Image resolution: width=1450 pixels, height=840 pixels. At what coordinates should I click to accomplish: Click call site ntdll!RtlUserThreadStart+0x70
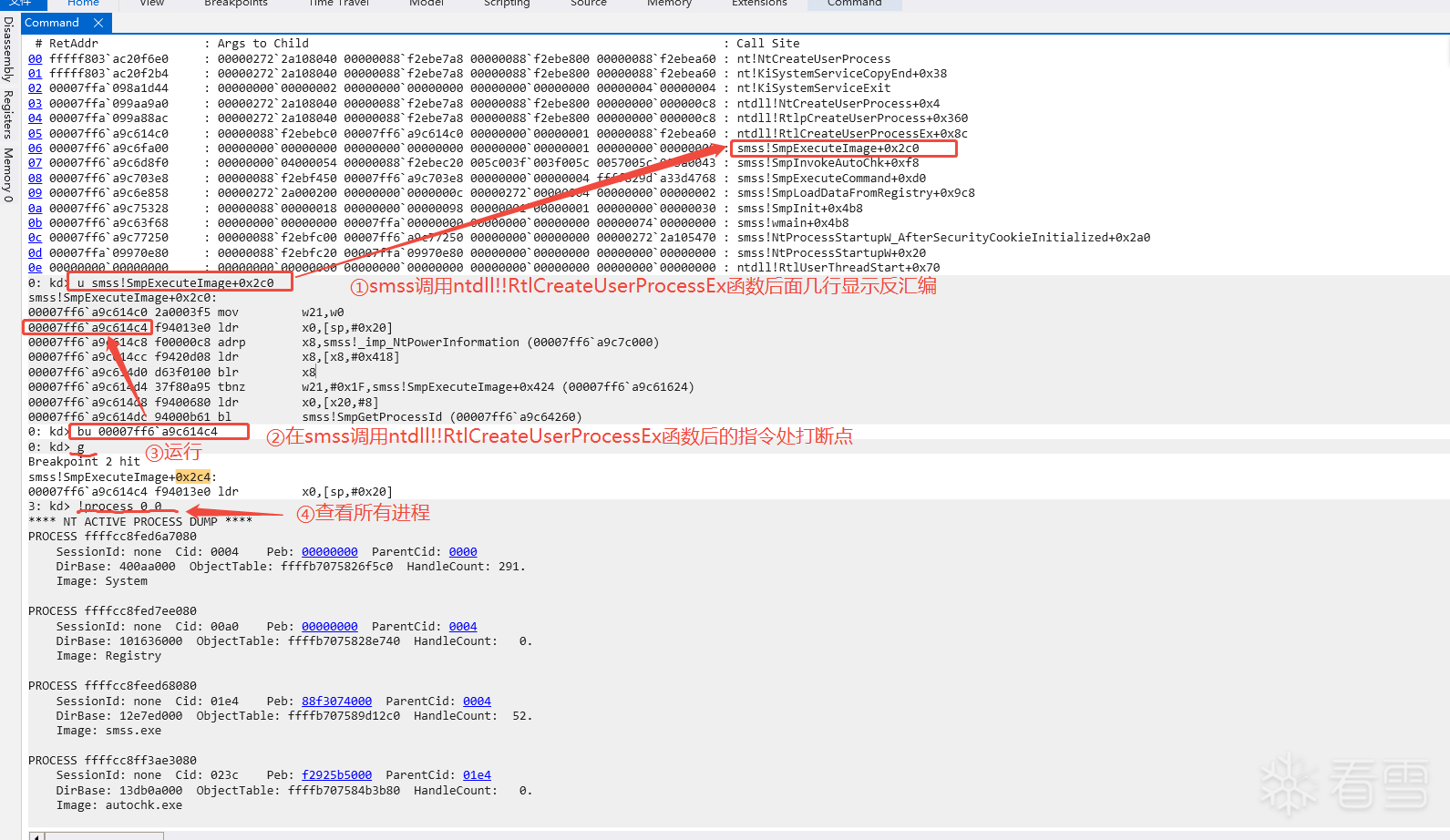tap(838, 268)
